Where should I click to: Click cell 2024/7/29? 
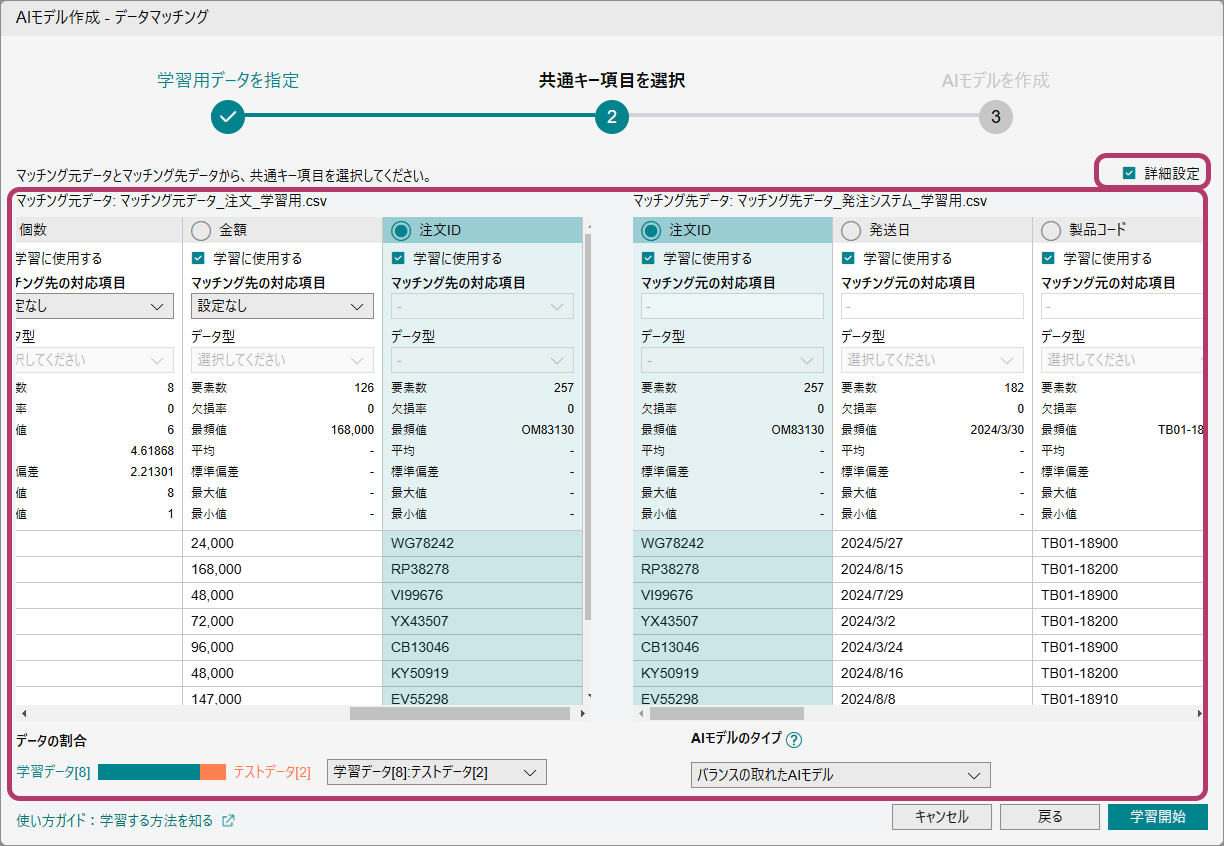pos(932,595)
